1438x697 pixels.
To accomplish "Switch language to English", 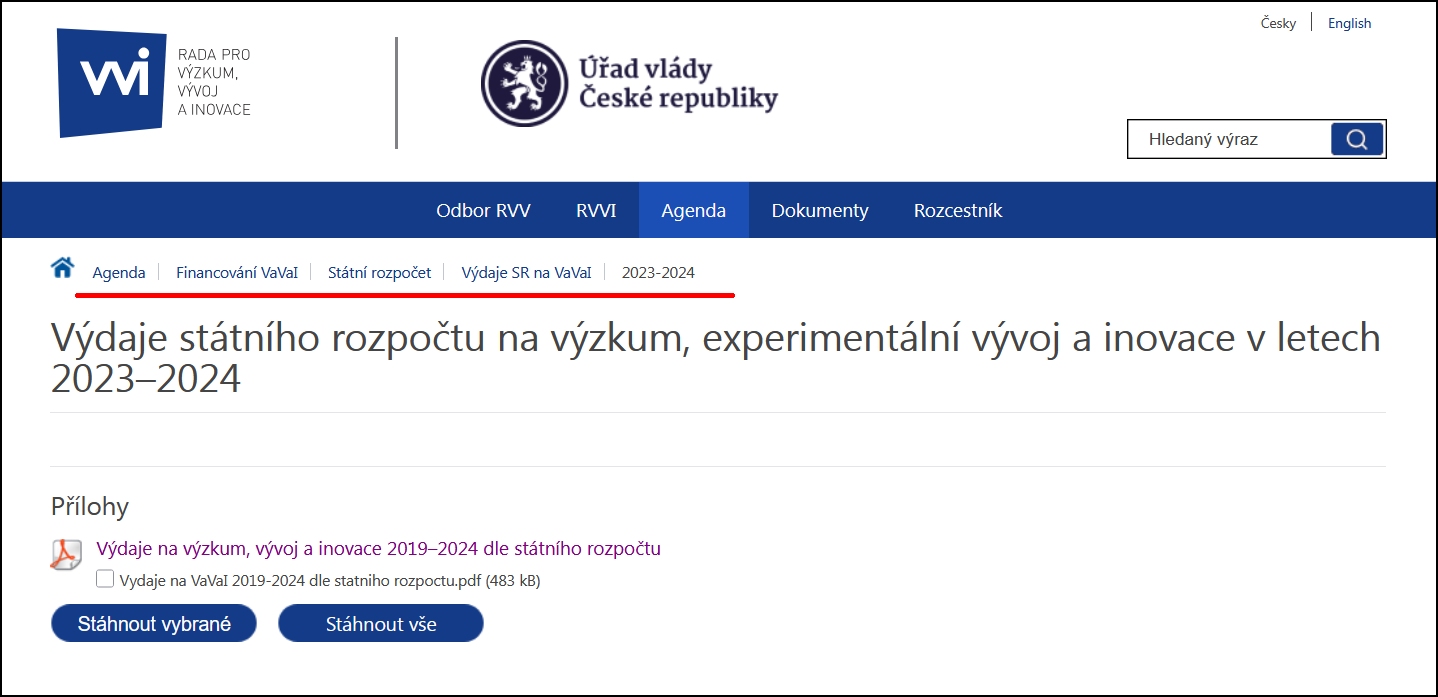I will [1349, 23].
